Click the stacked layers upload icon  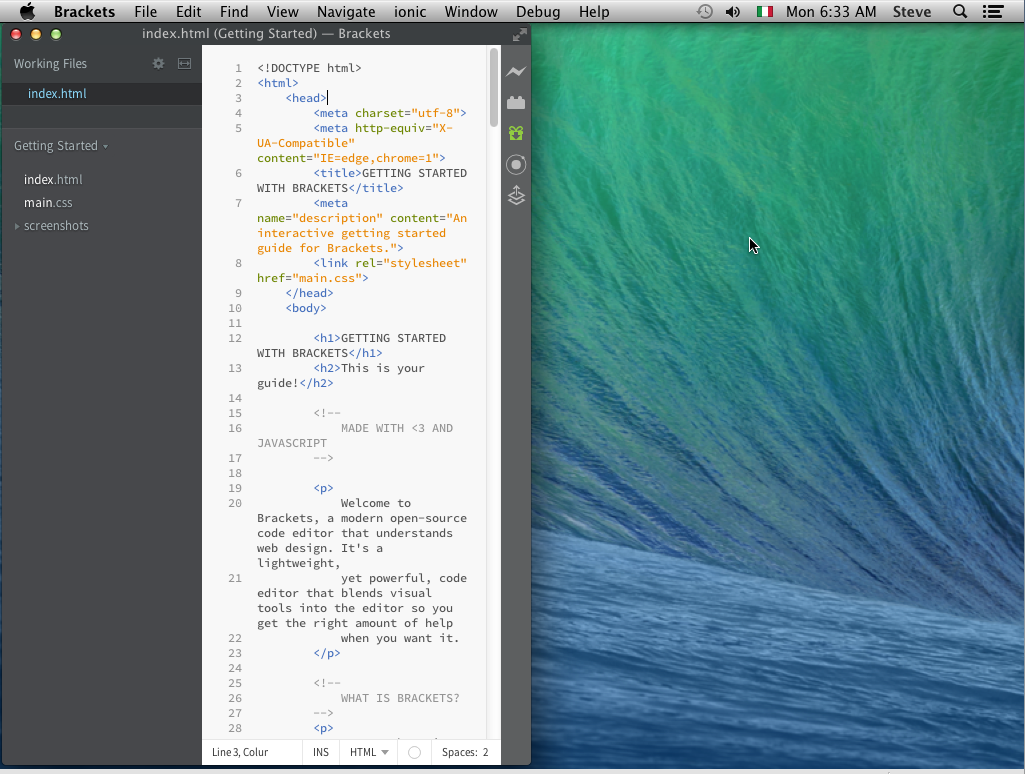(516, 195)
